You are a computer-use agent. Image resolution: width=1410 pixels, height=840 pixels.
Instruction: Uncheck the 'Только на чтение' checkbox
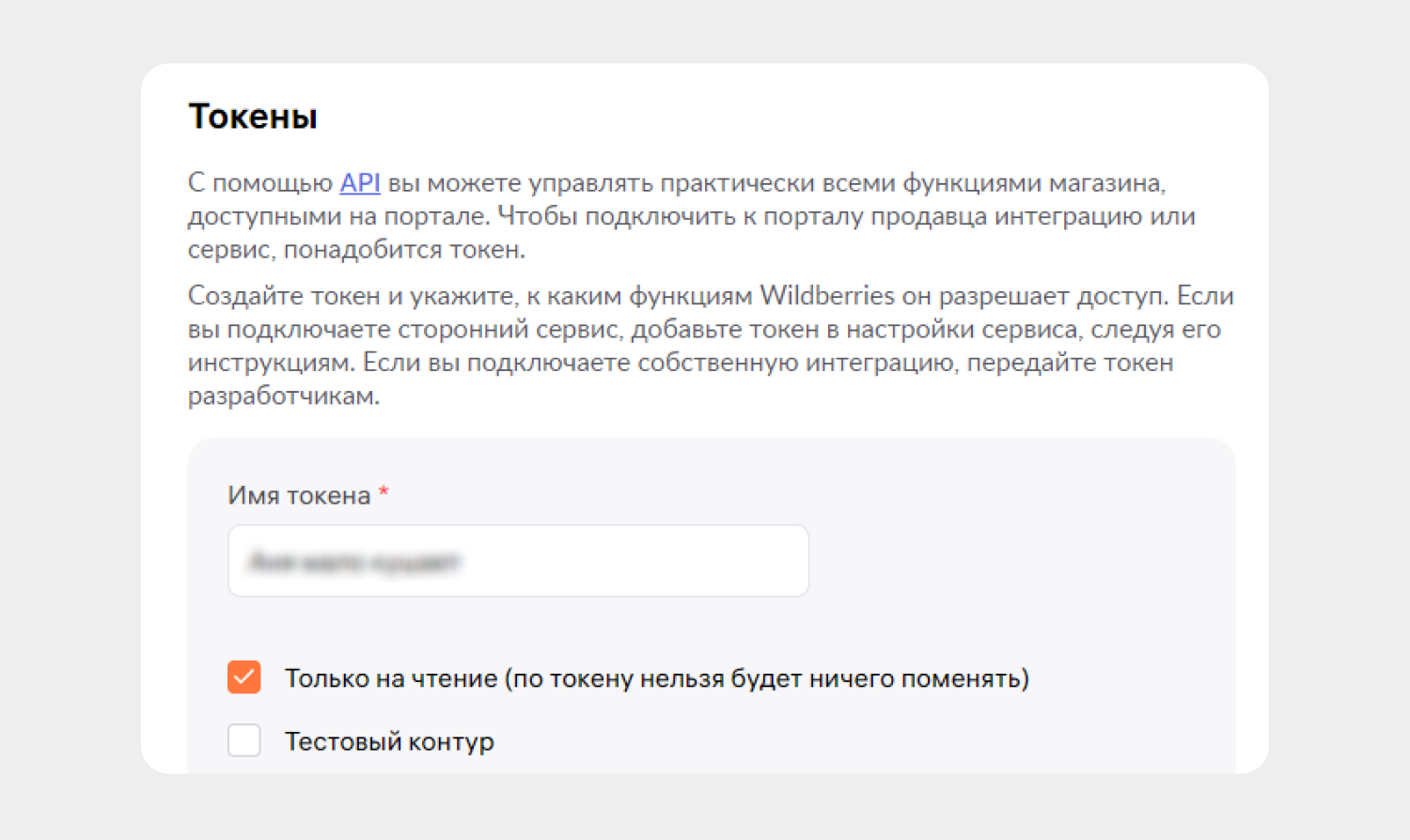[244, 677]
